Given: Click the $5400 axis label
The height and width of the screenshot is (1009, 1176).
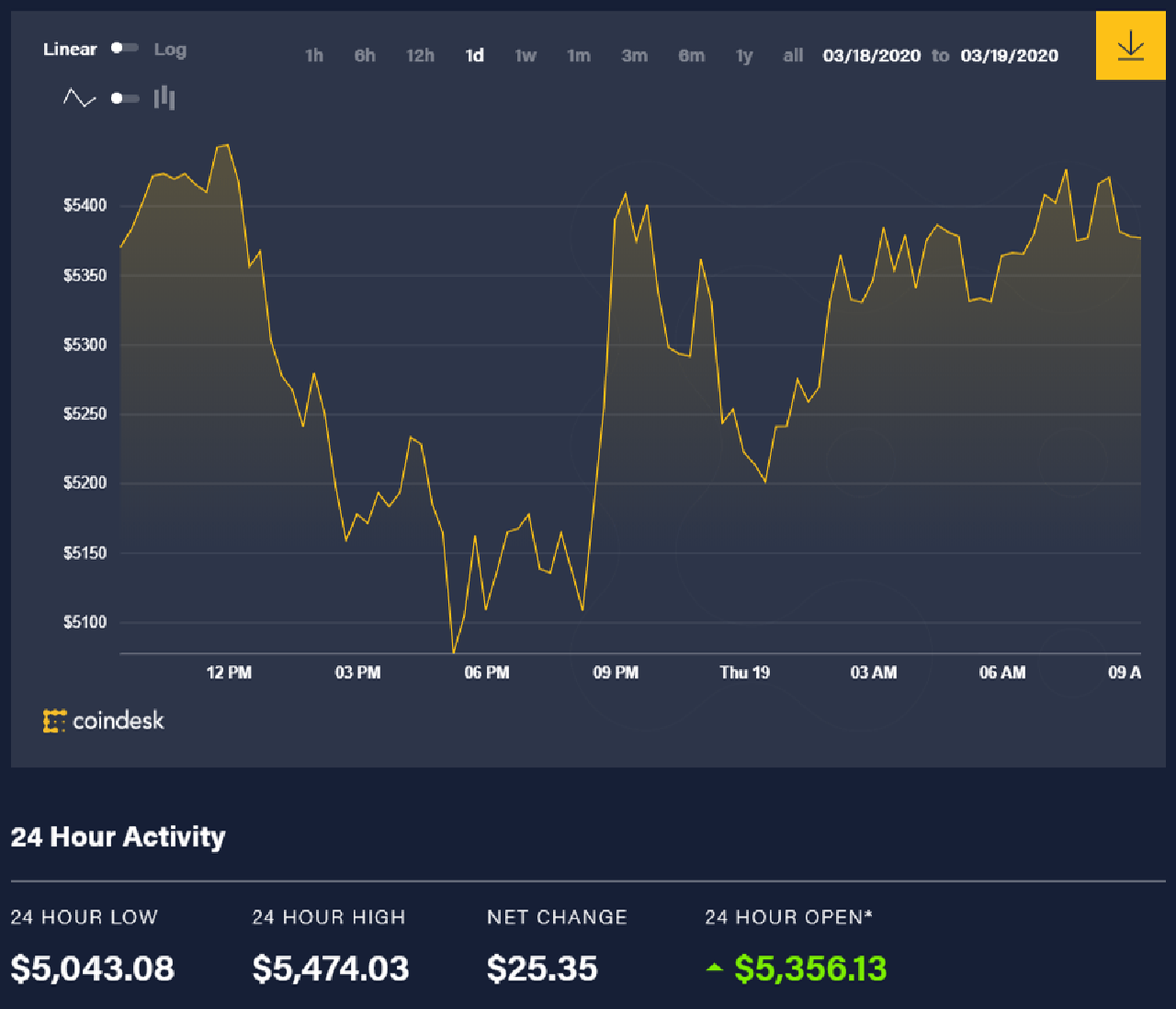Looking at the screenshot, I should point(85,206).
